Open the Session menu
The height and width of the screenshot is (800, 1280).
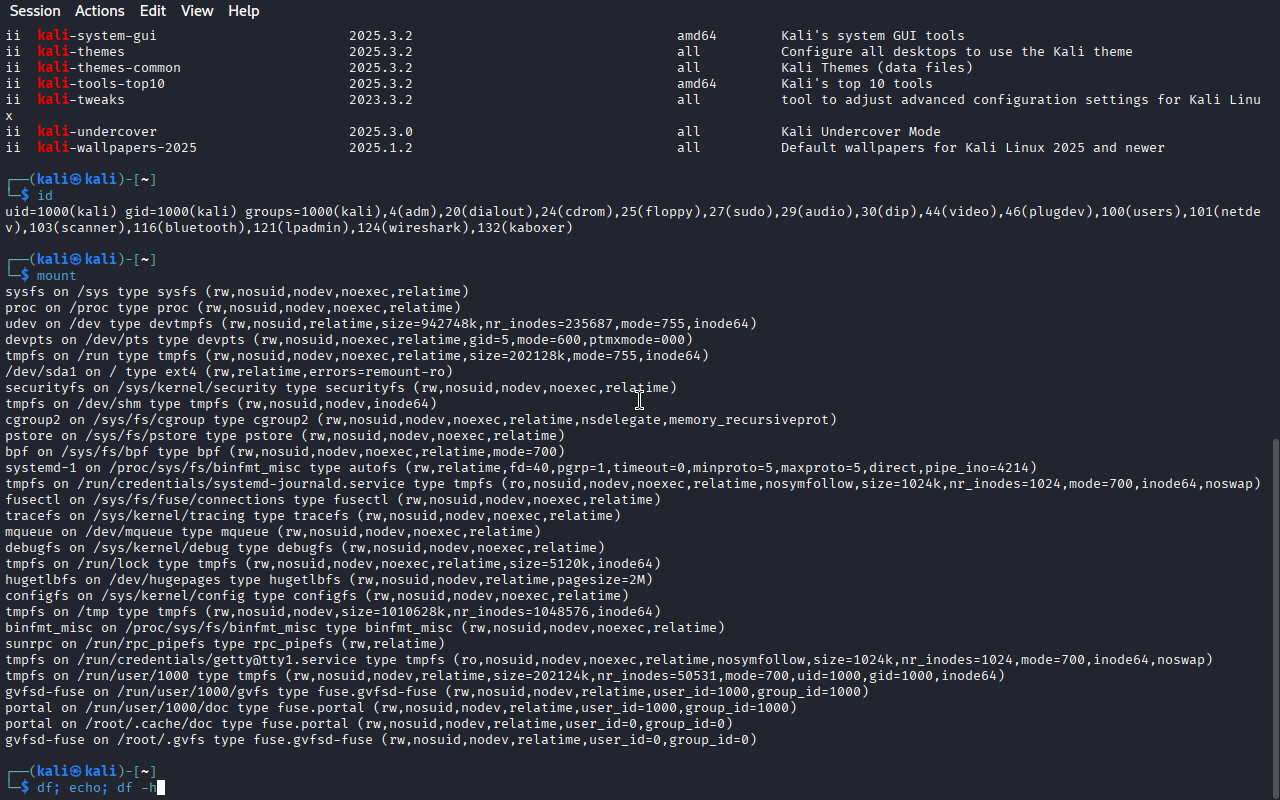pos(35,11)
